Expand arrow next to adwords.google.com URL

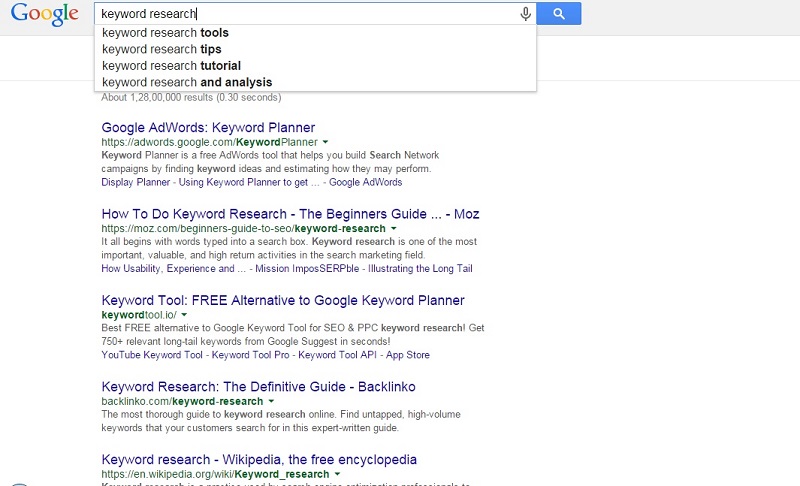[x=326, y=142]
